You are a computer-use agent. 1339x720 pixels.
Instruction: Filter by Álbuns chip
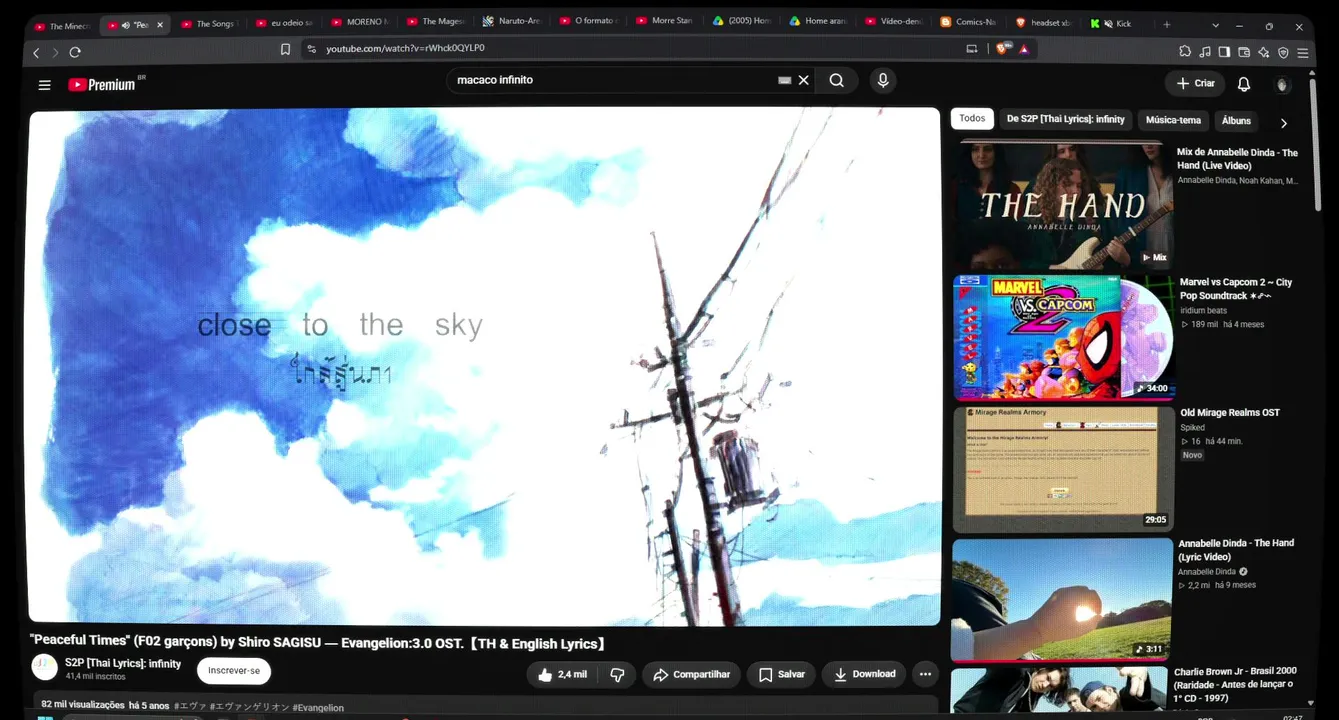pos(1236,121)
